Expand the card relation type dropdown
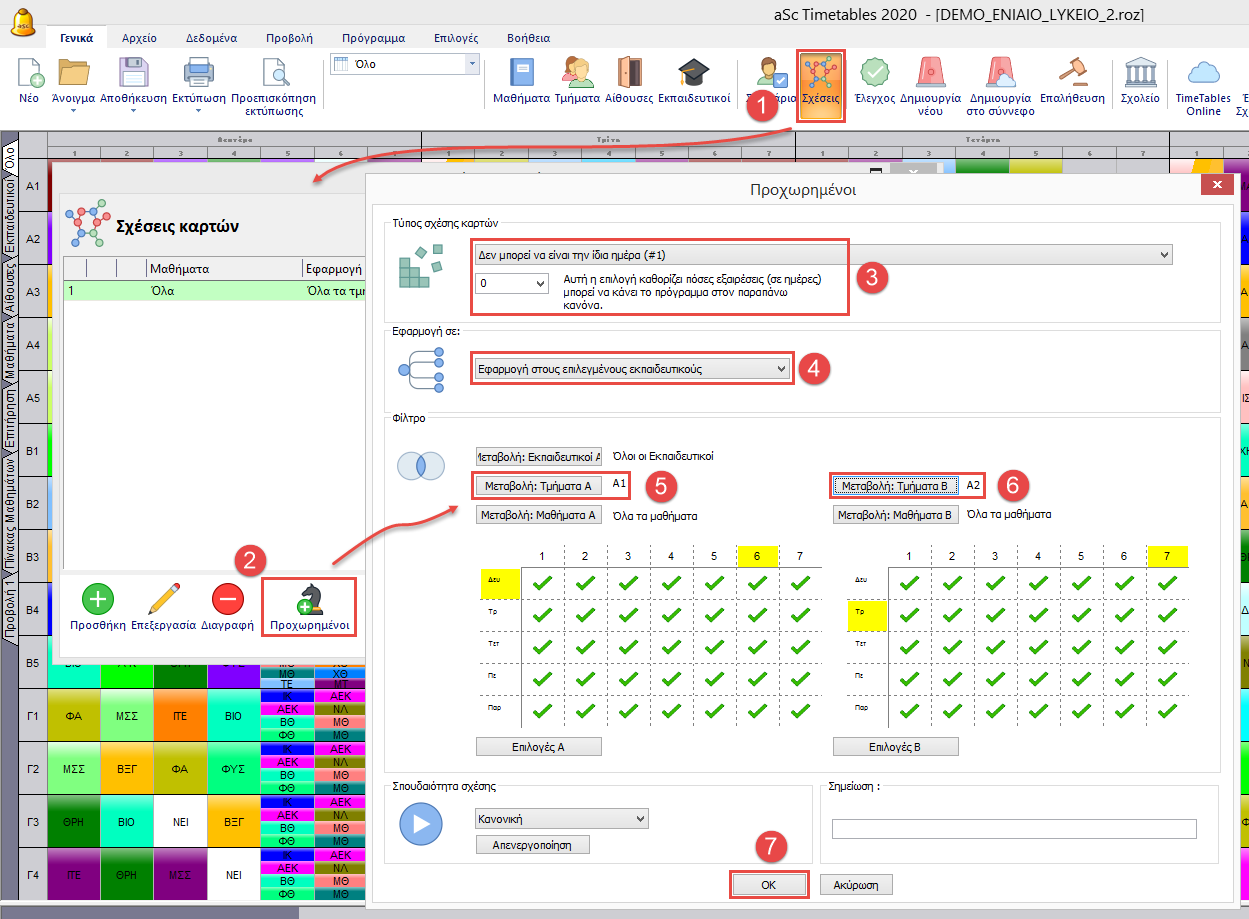Screen dimensions: 1249x919 (x=822, y=255)
